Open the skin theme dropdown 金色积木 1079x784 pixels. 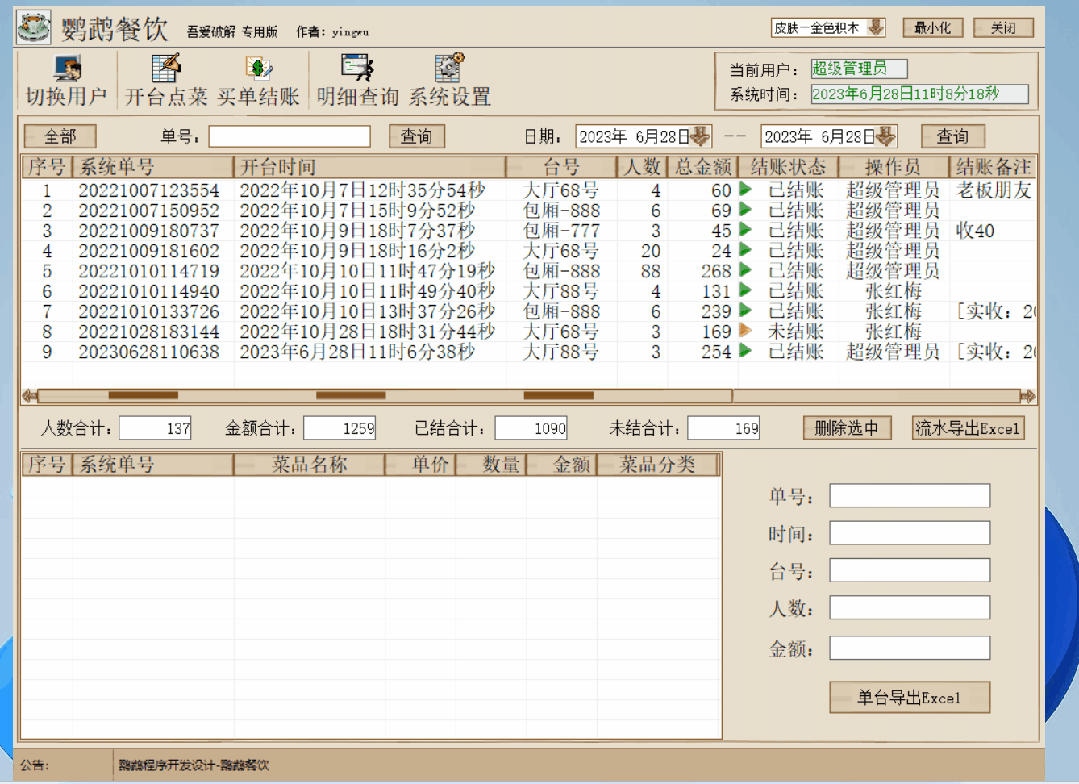pyautogui.click(x=875, y=28)
